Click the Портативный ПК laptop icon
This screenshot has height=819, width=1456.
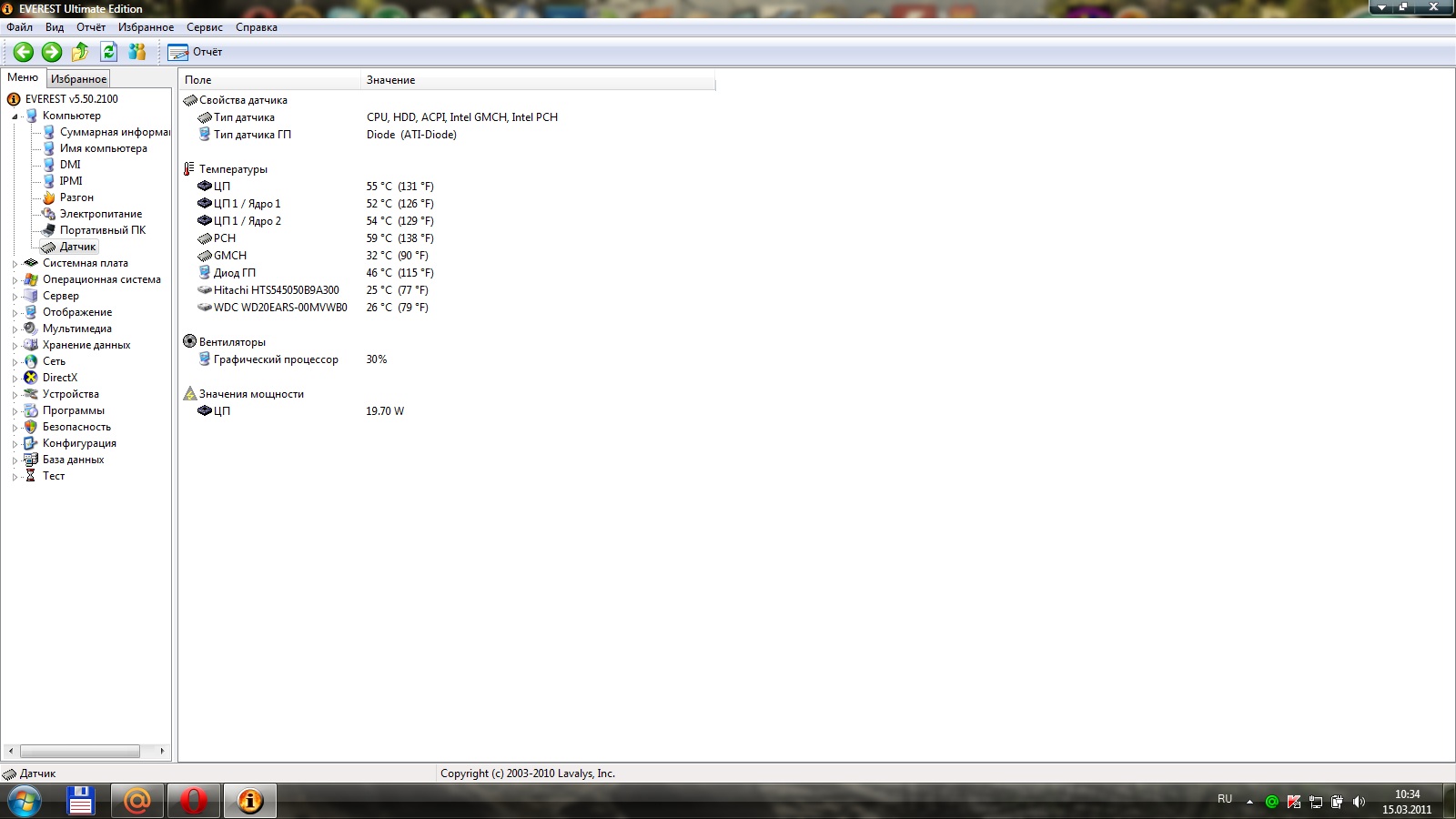(x=48, y=230)
